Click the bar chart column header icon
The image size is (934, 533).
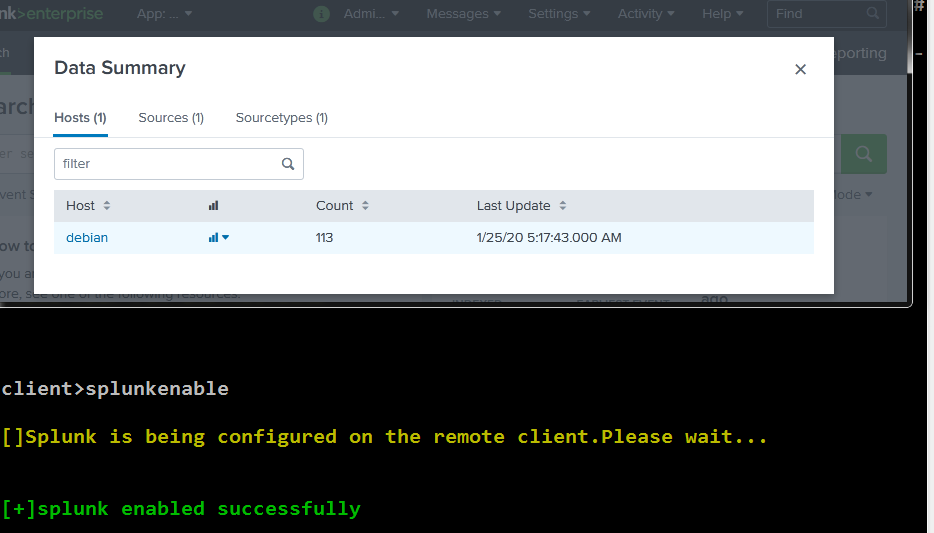(213, 205)
